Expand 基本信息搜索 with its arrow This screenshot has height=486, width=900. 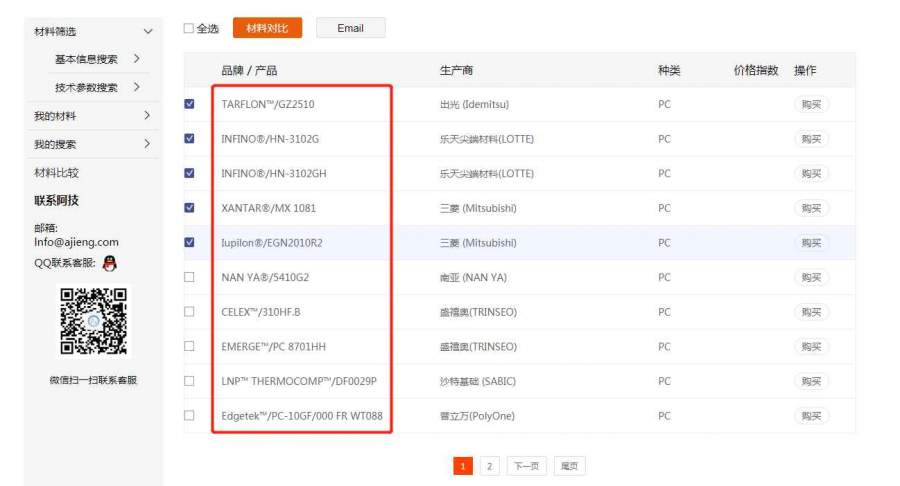137,59
